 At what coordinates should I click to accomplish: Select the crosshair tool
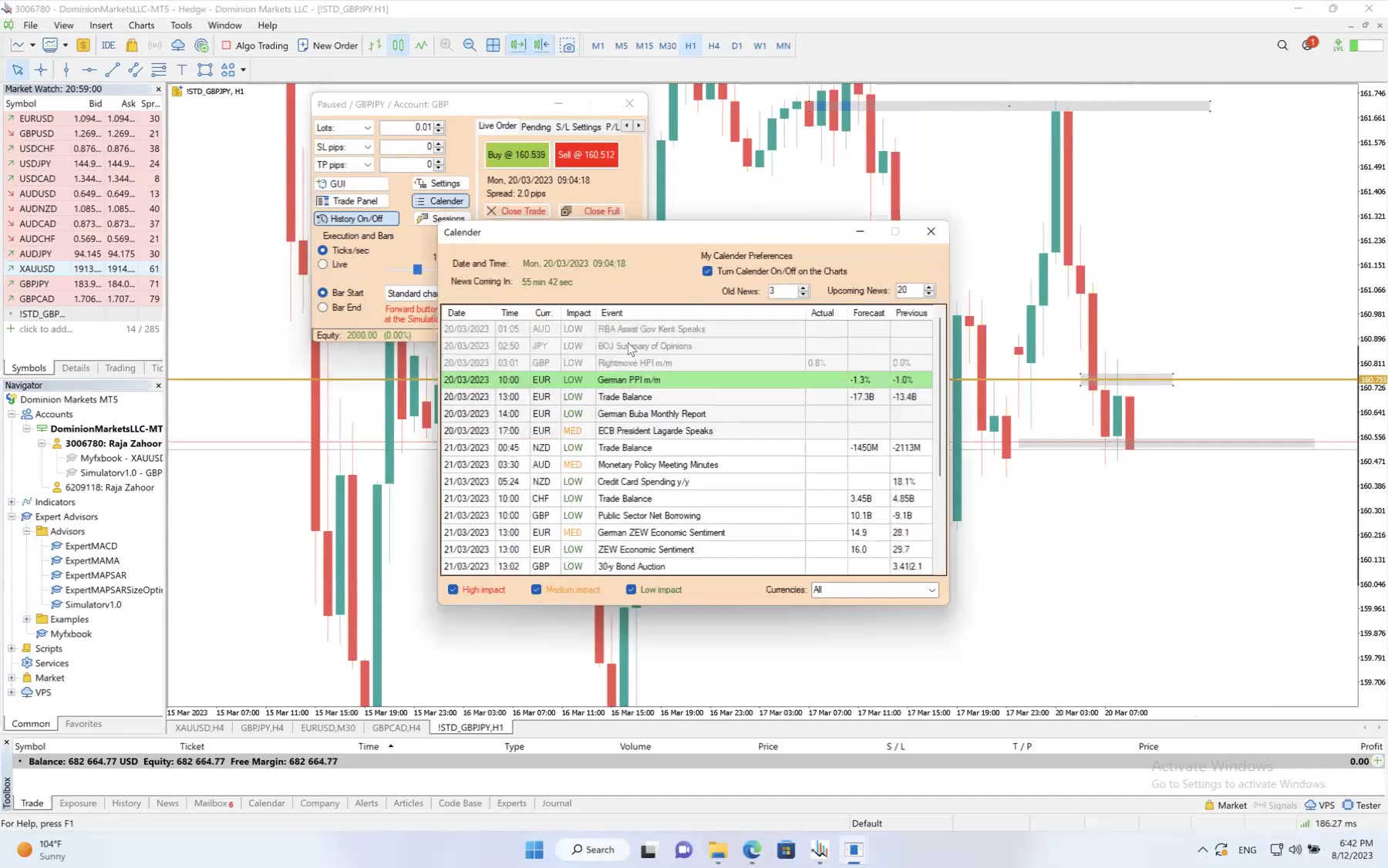41,69
